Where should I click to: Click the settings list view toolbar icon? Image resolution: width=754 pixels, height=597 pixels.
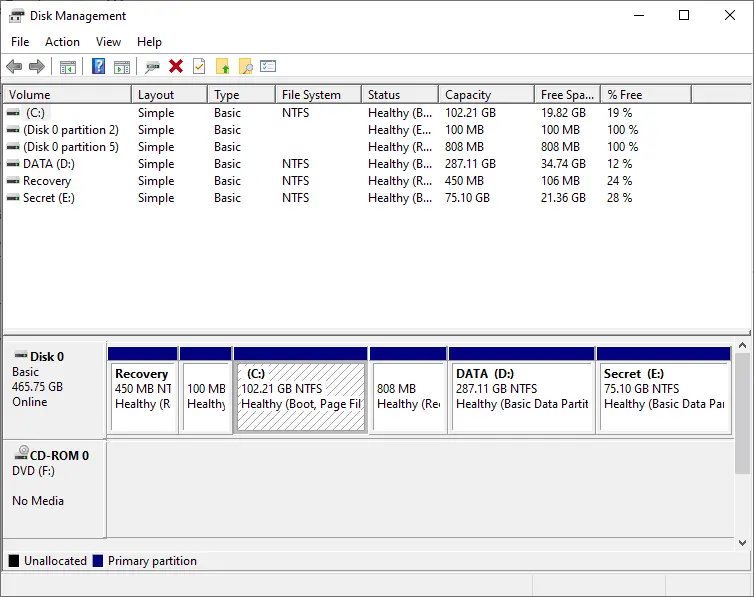point(268,66)
